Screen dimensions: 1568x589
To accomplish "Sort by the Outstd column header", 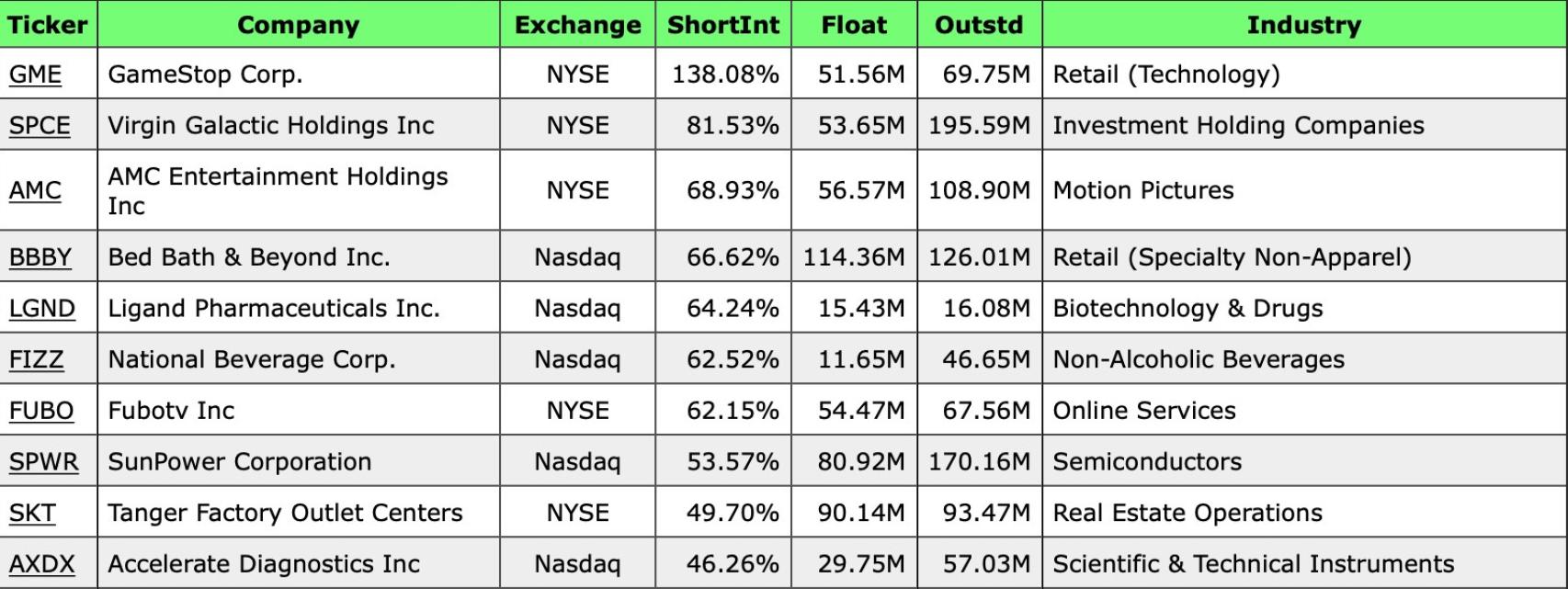I will click(x=979, y=25).
